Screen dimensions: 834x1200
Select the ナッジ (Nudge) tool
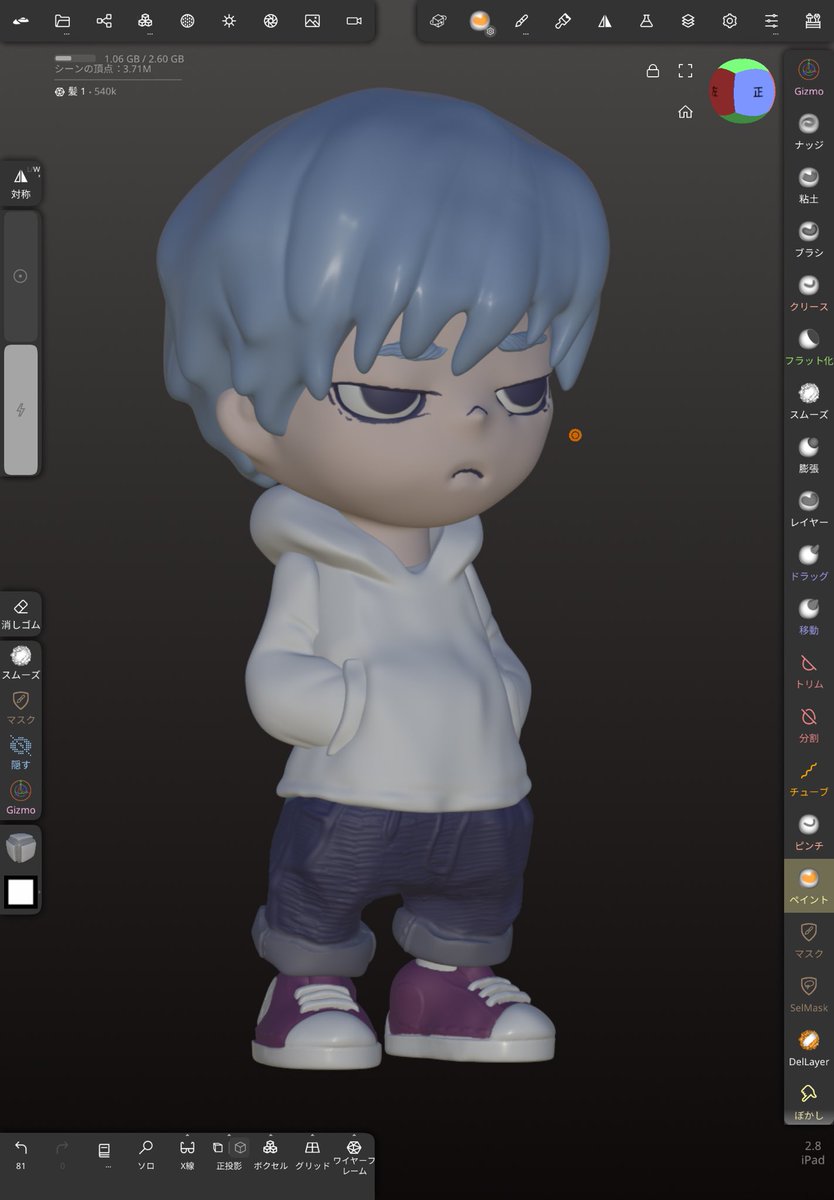(x=809, y=131)
